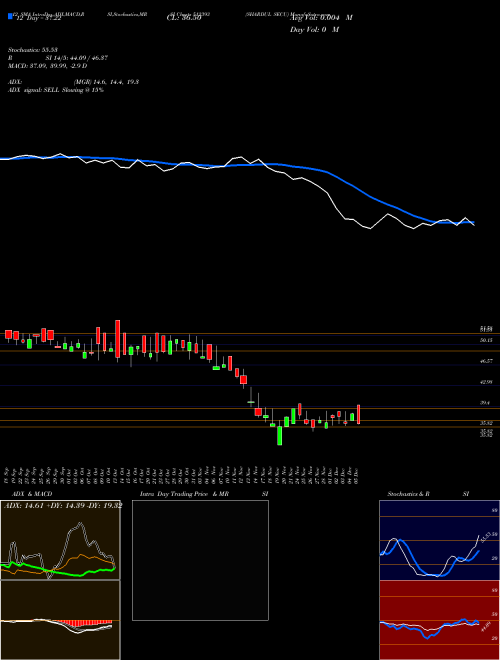Click the blue Stochastics chart panel
Screen dimensions: 500x660
click(x=439, y=540)
